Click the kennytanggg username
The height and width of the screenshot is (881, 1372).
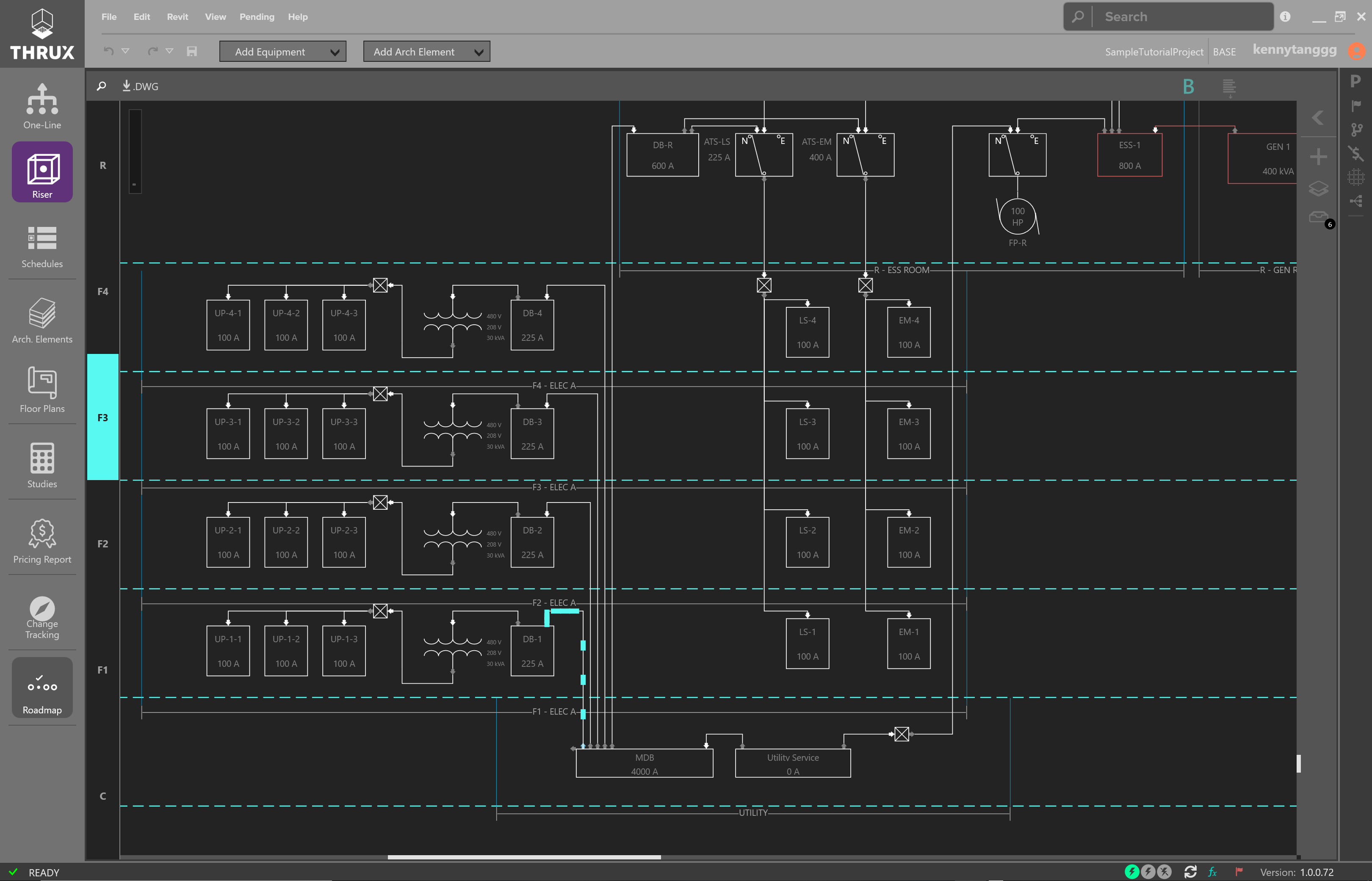tap(1294, 50)
